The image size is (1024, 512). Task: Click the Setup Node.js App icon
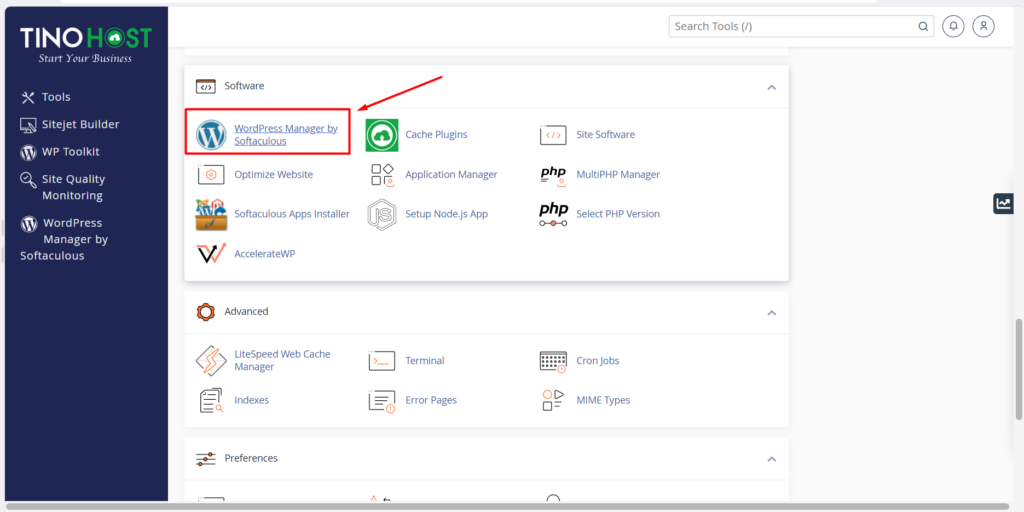[382, 214]
